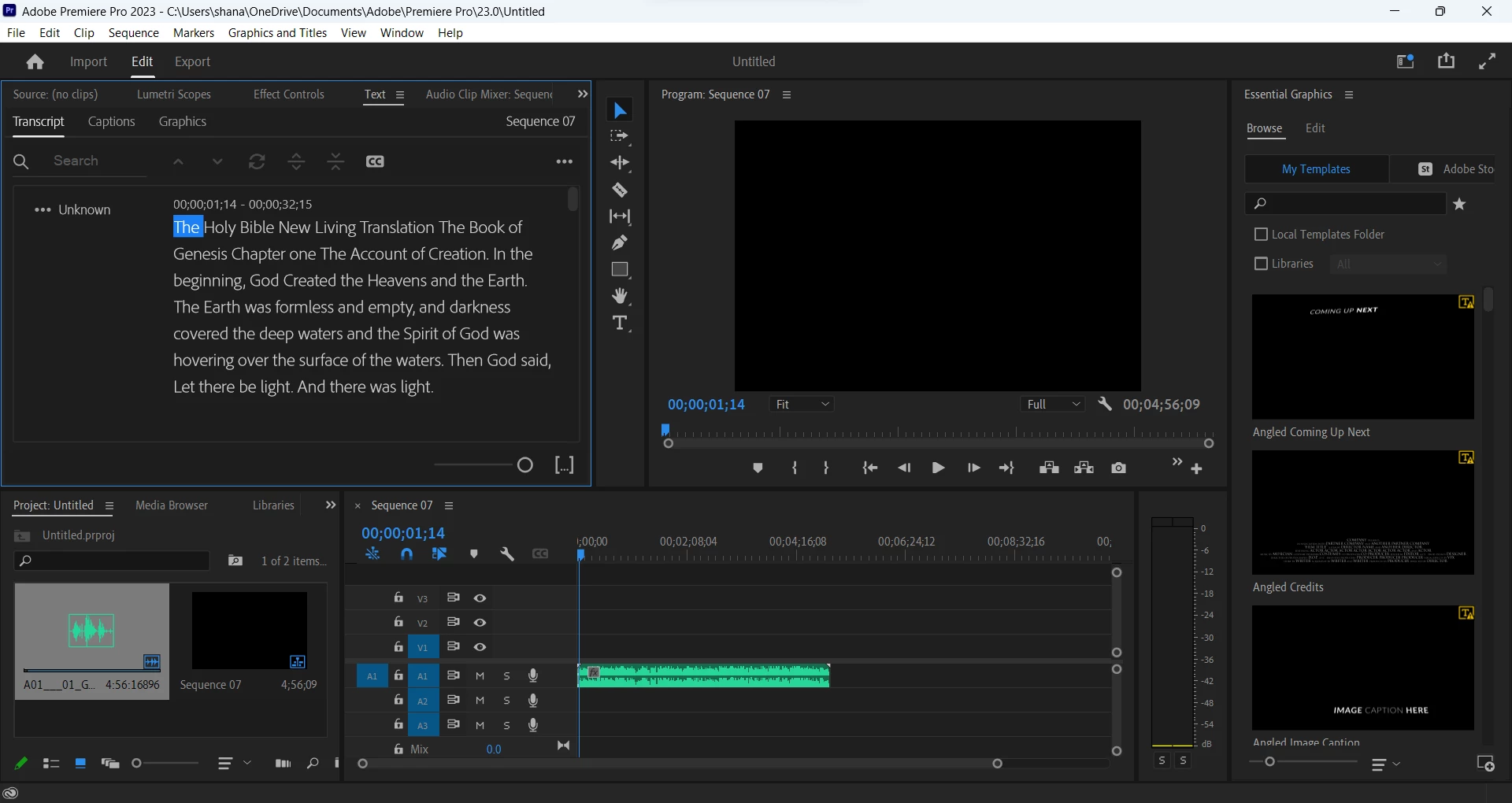1512x803 pixels.
Task: Open transcript more options ellipsis
Action: [565, 161]
